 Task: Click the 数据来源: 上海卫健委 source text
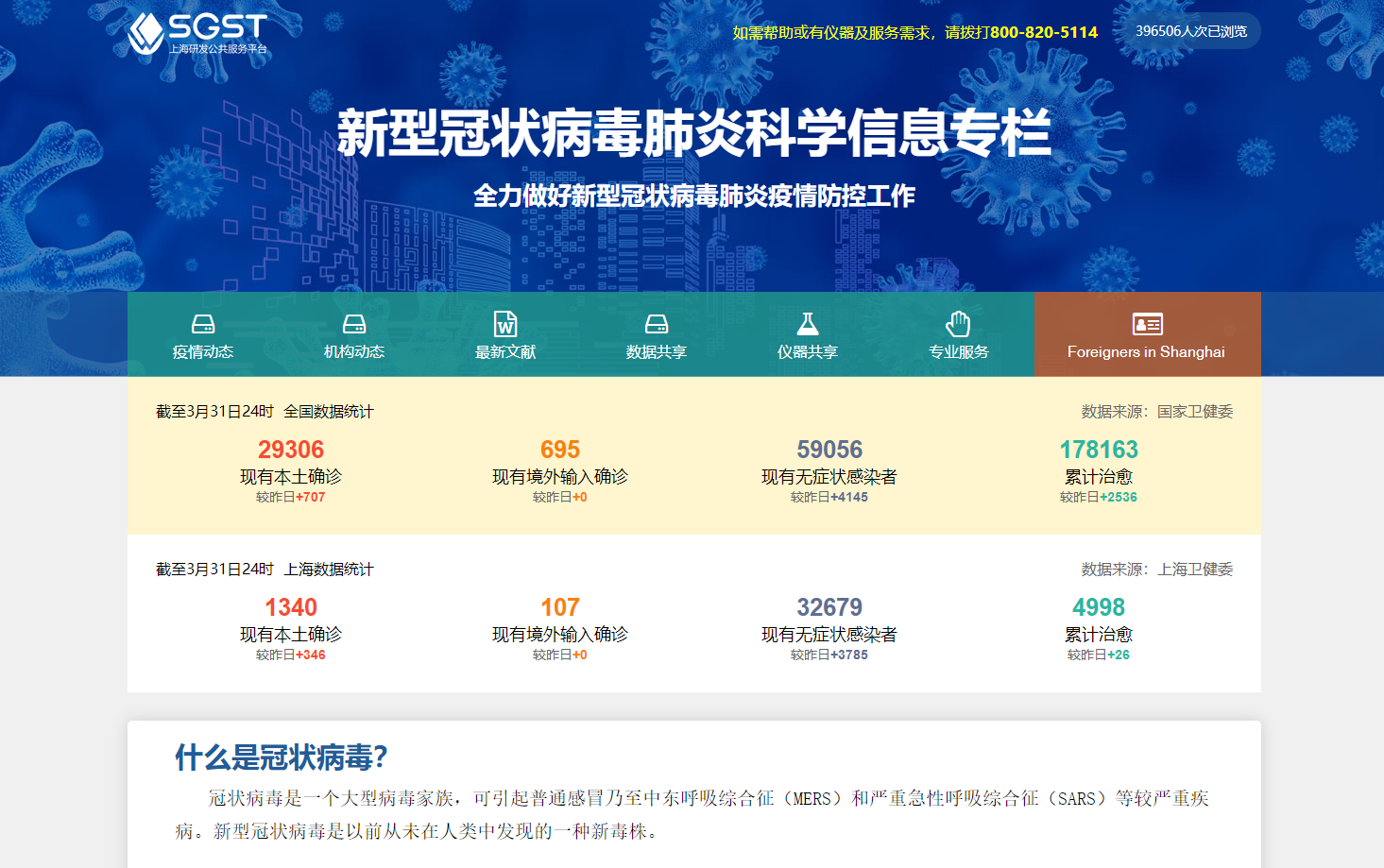pos(1156,570)
